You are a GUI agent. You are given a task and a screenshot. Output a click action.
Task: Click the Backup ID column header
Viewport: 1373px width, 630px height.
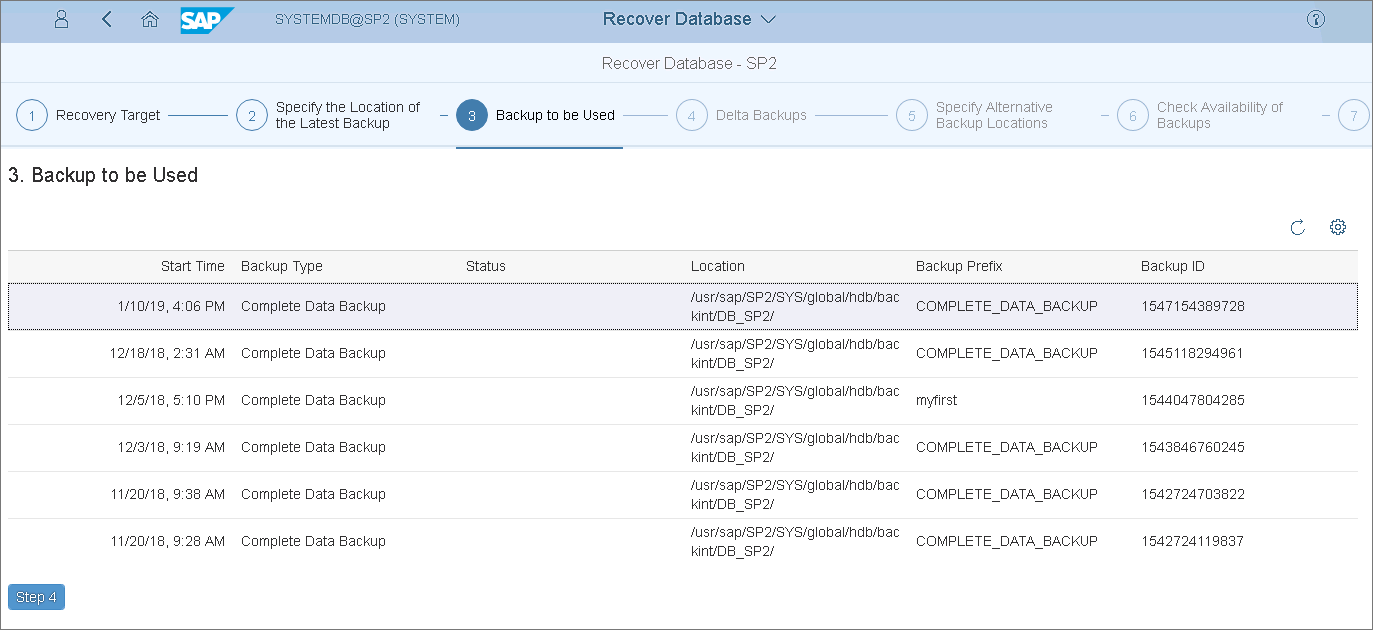coord(1172,266)
